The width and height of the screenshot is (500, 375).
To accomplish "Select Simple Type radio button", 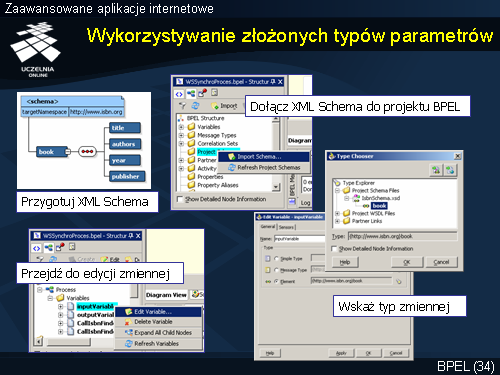I will (x=276, y=258).
